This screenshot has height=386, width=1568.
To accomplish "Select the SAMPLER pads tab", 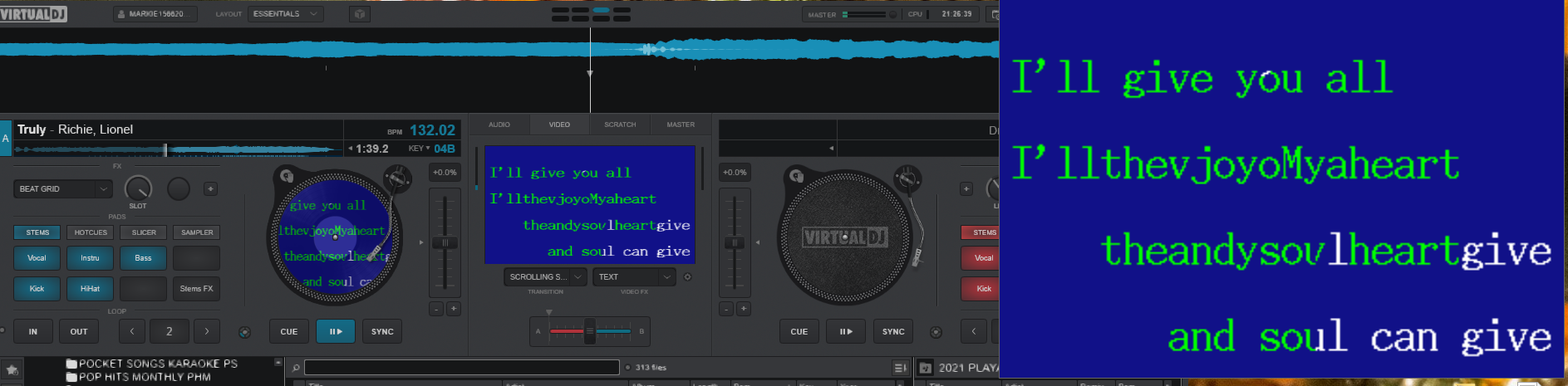I will 197,232.
